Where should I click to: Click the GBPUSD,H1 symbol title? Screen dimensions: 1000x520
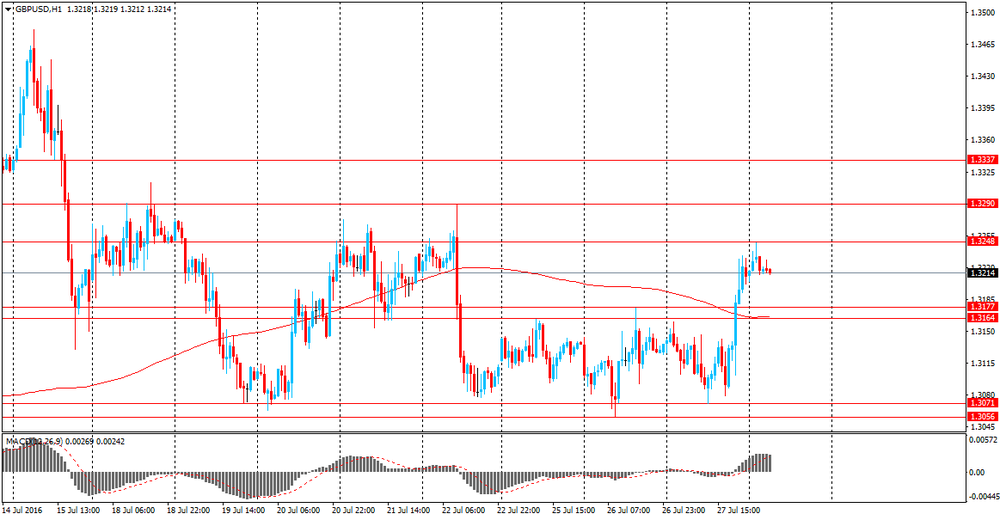click(37, 10)
